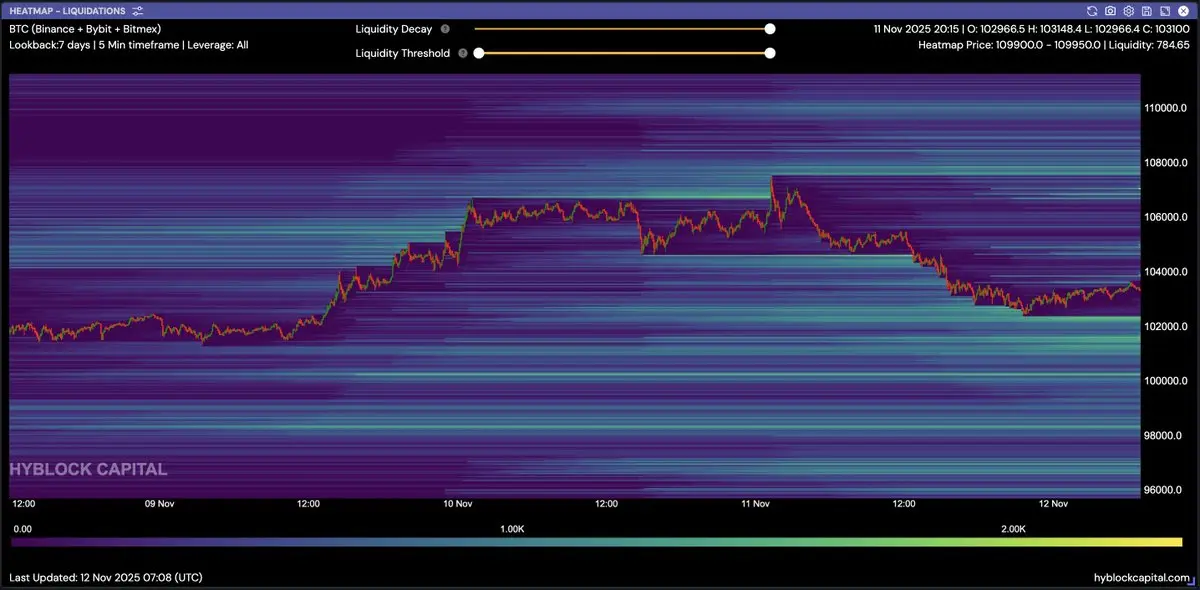Take a snapshot with the camera icon
The height and width of the screenshot is (590, 1200).
1110,11
